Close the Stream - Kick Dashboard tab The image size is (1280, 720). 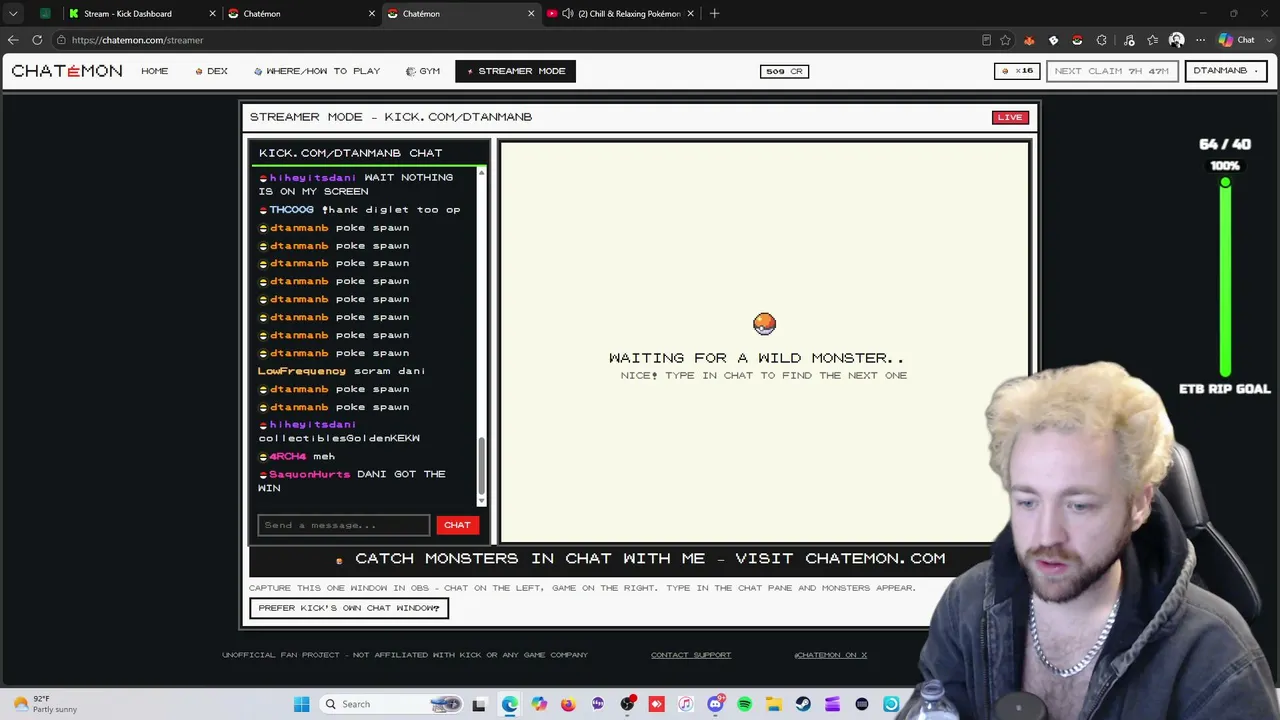coord(213,13)
